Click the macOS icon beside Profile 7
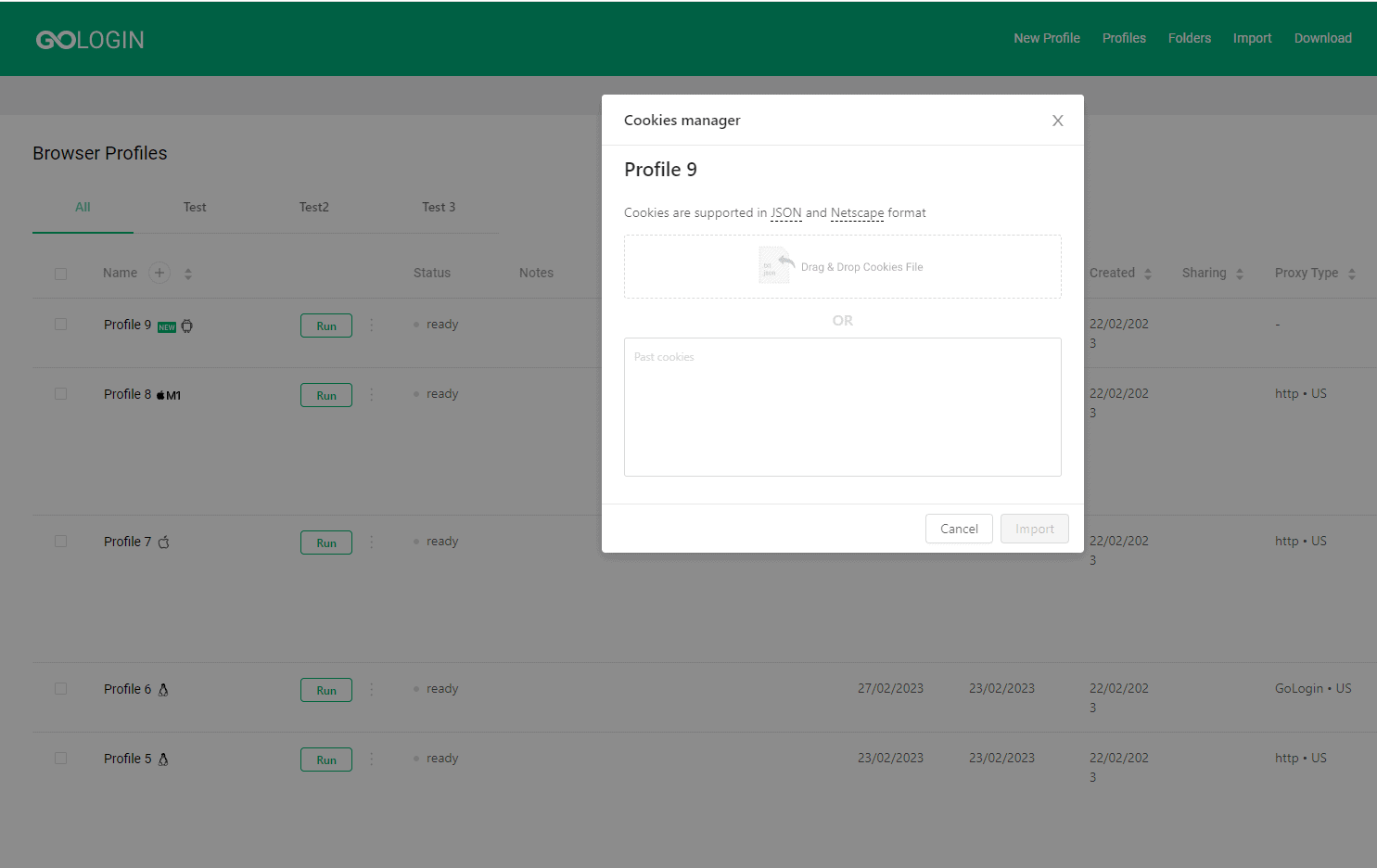The image size is (1377, 868). 163,542
